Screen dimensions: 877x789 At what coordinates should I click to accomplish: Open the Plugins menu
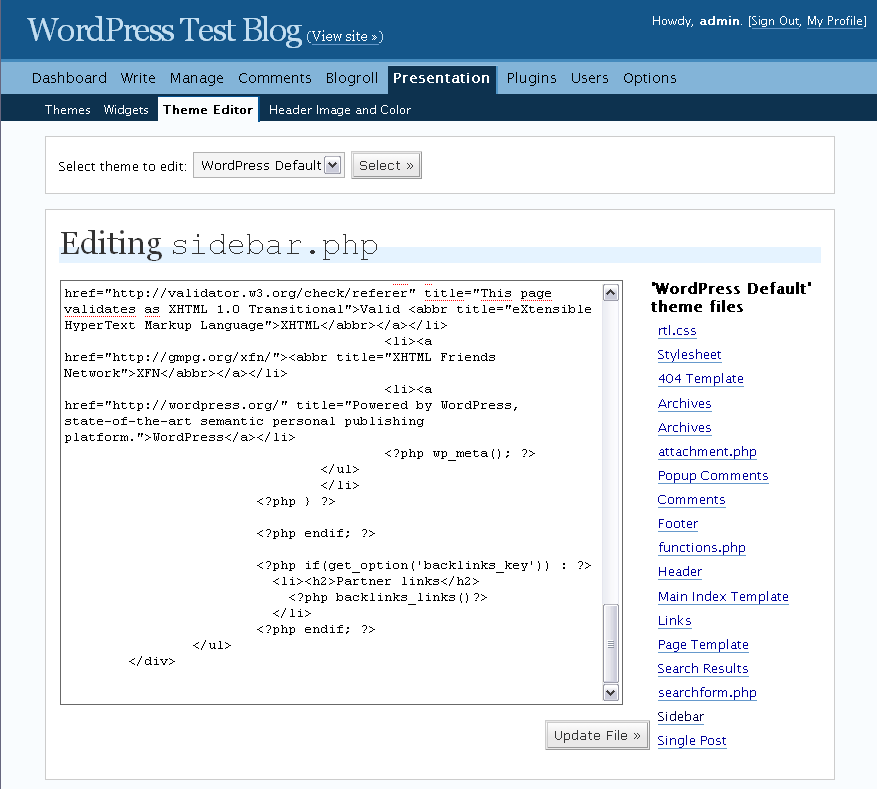click(531, 78)
